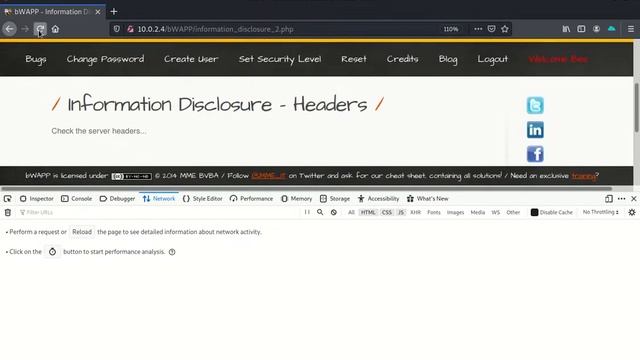640x360 pixels.
Task: Click the teal cloud extension icon
Action: pos(611,29)
